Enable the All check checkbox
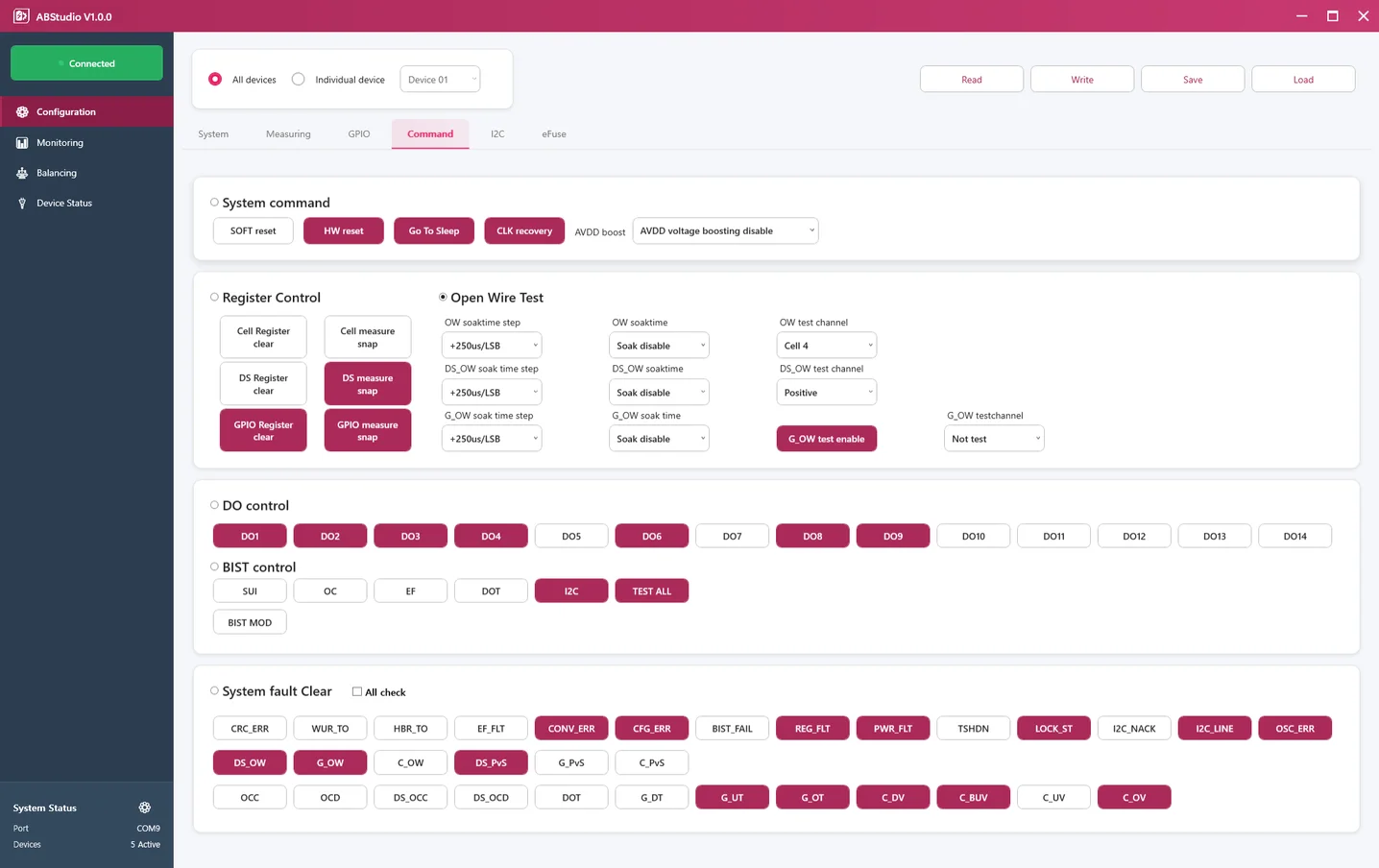1379x868 pixels. click(x=357, y=691)
